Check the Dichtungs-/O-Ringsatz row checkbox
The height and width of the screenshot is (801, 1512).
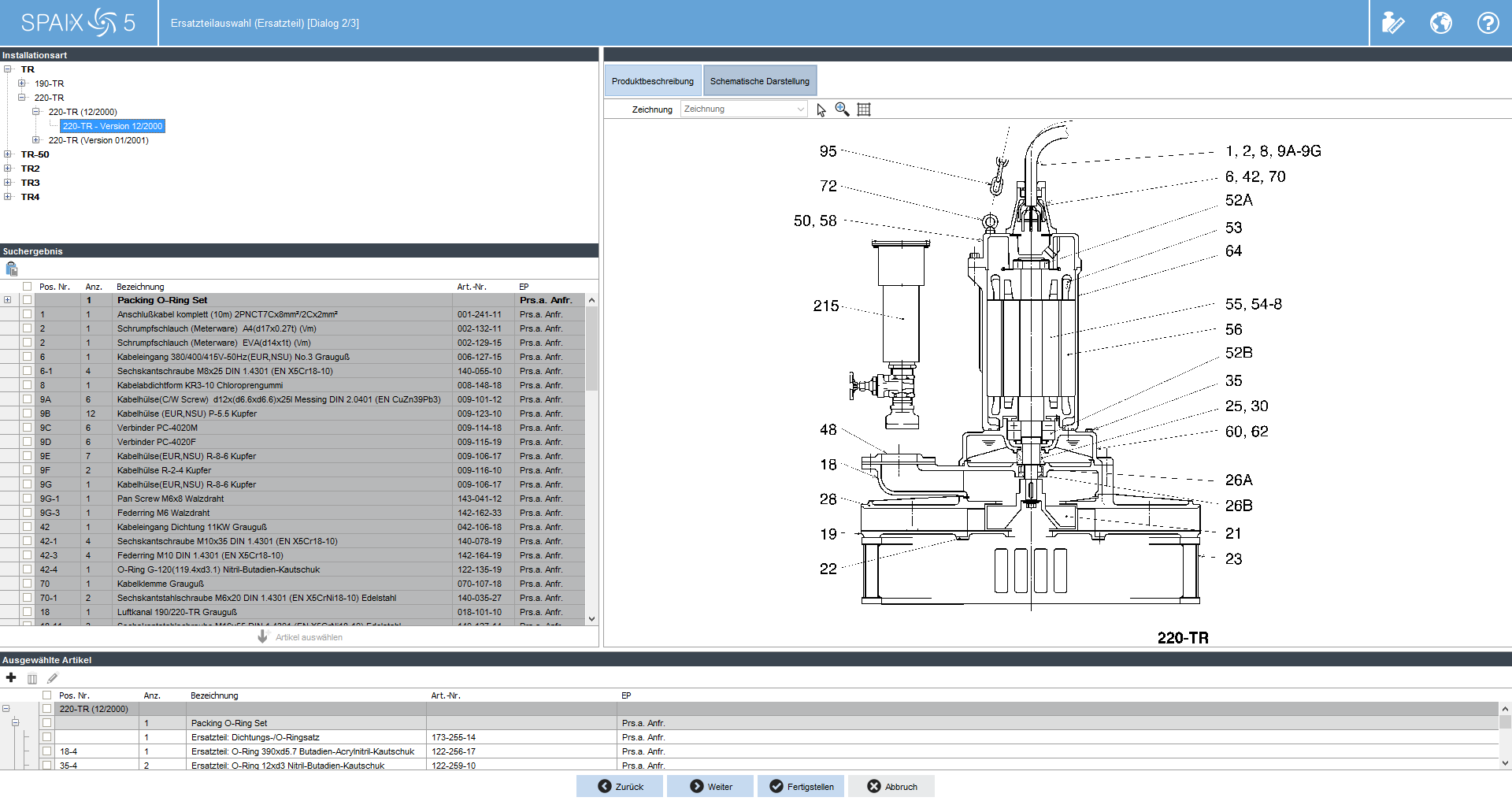(47, 737)
